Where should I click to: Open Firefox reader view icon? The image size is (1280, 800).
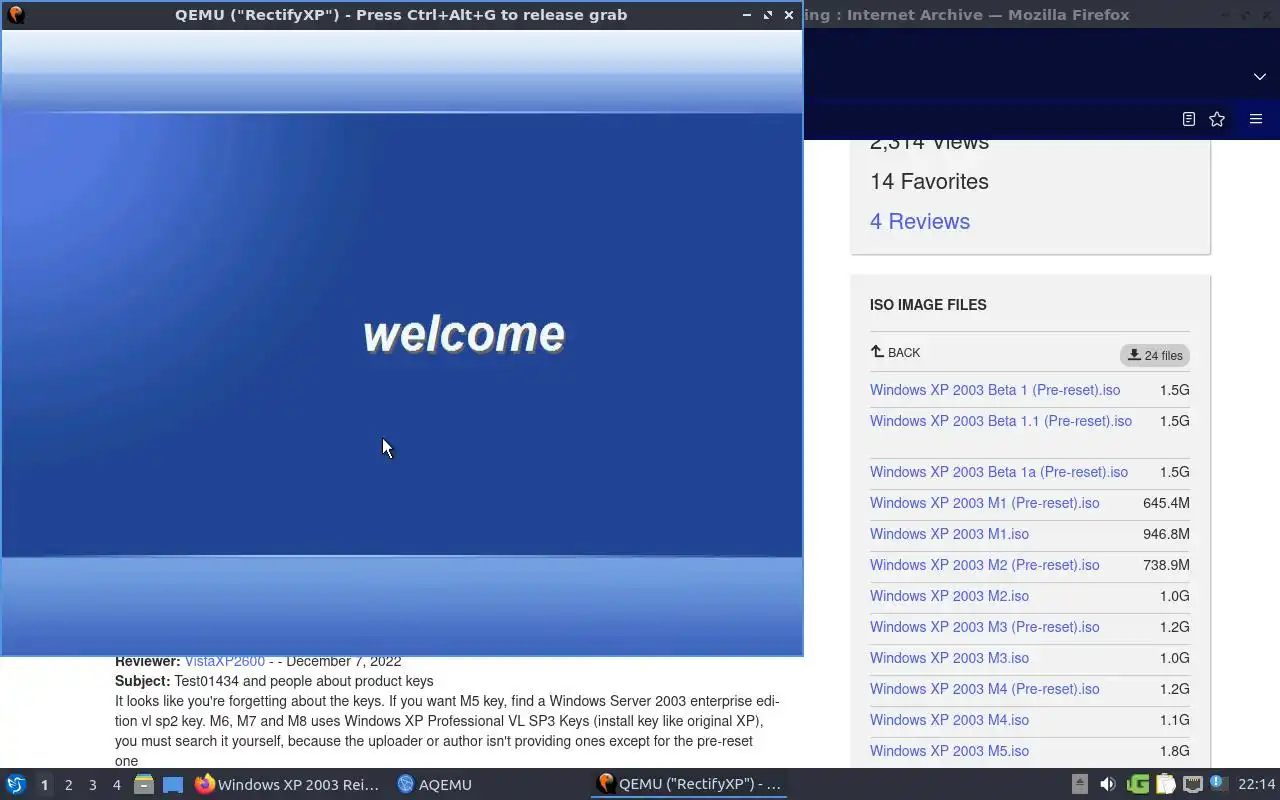click(x=1188, y=119)
